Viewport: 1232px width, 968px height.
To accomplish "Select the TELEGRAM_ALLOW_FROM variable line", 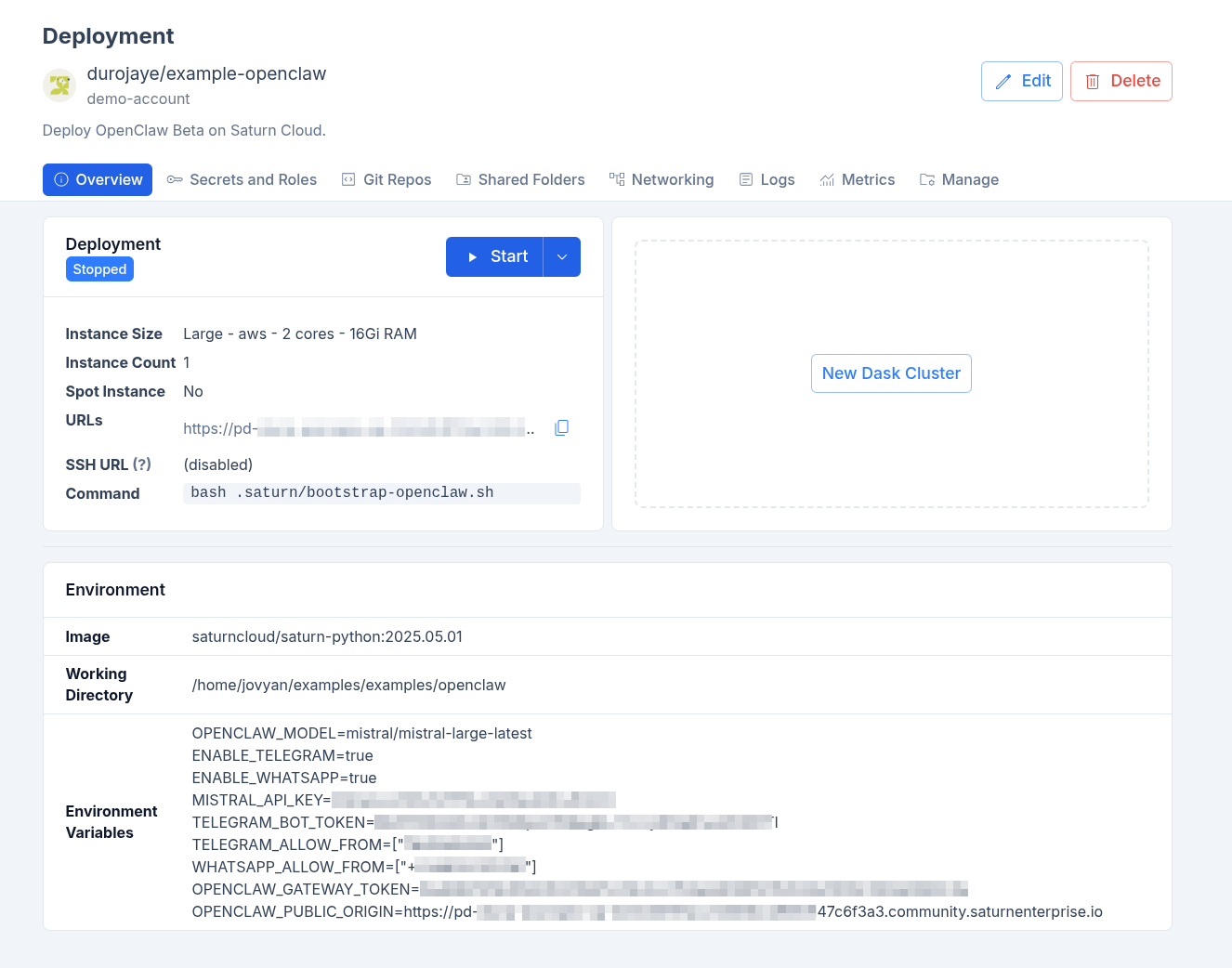I will point(347,845).
